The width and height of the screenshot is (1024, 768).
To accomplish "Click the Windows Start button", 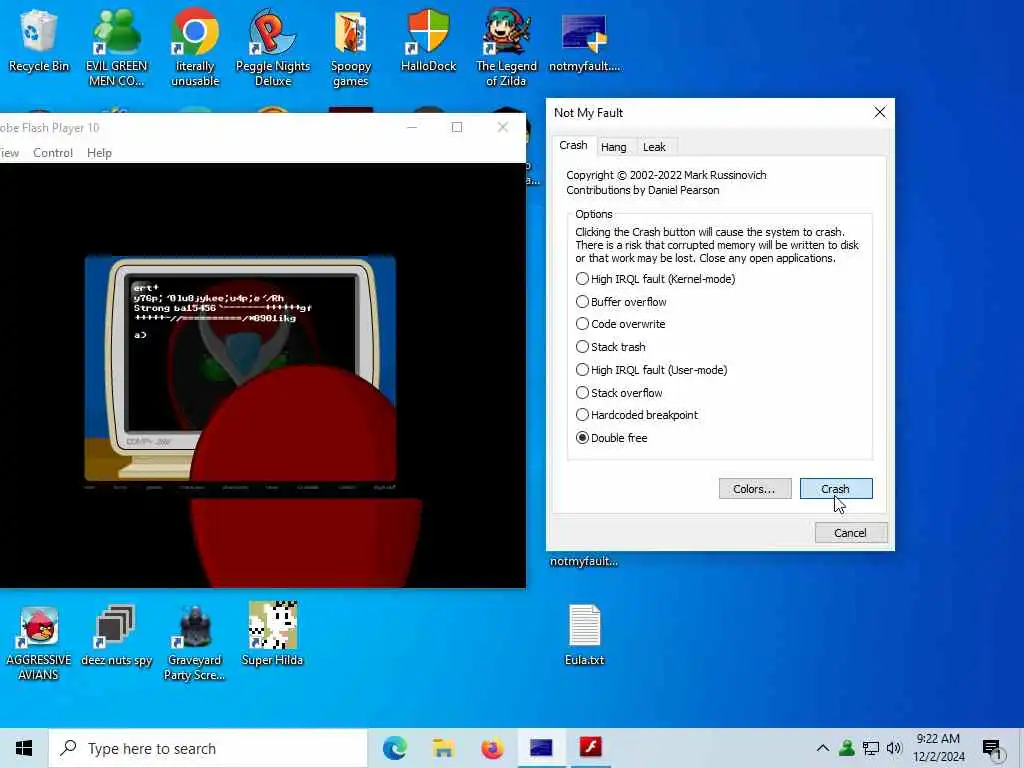I will [x=24, y=748].
